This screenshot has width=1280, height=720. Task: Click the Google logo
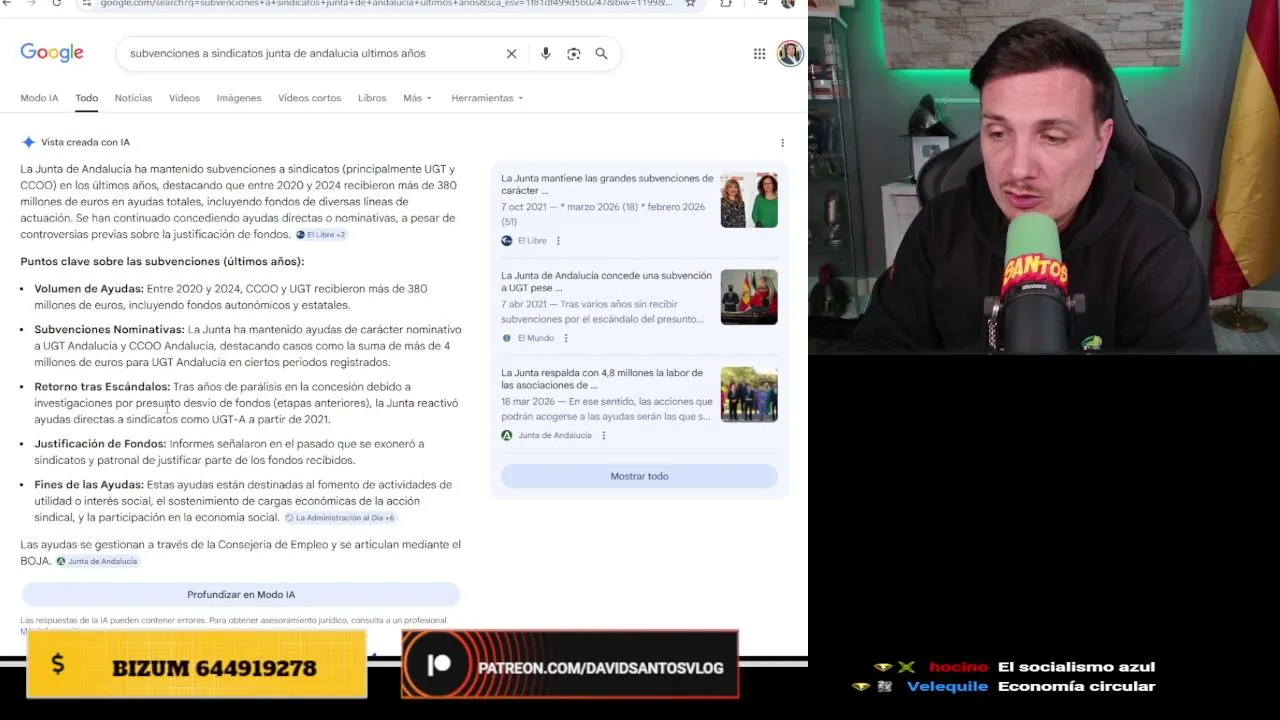52,53
